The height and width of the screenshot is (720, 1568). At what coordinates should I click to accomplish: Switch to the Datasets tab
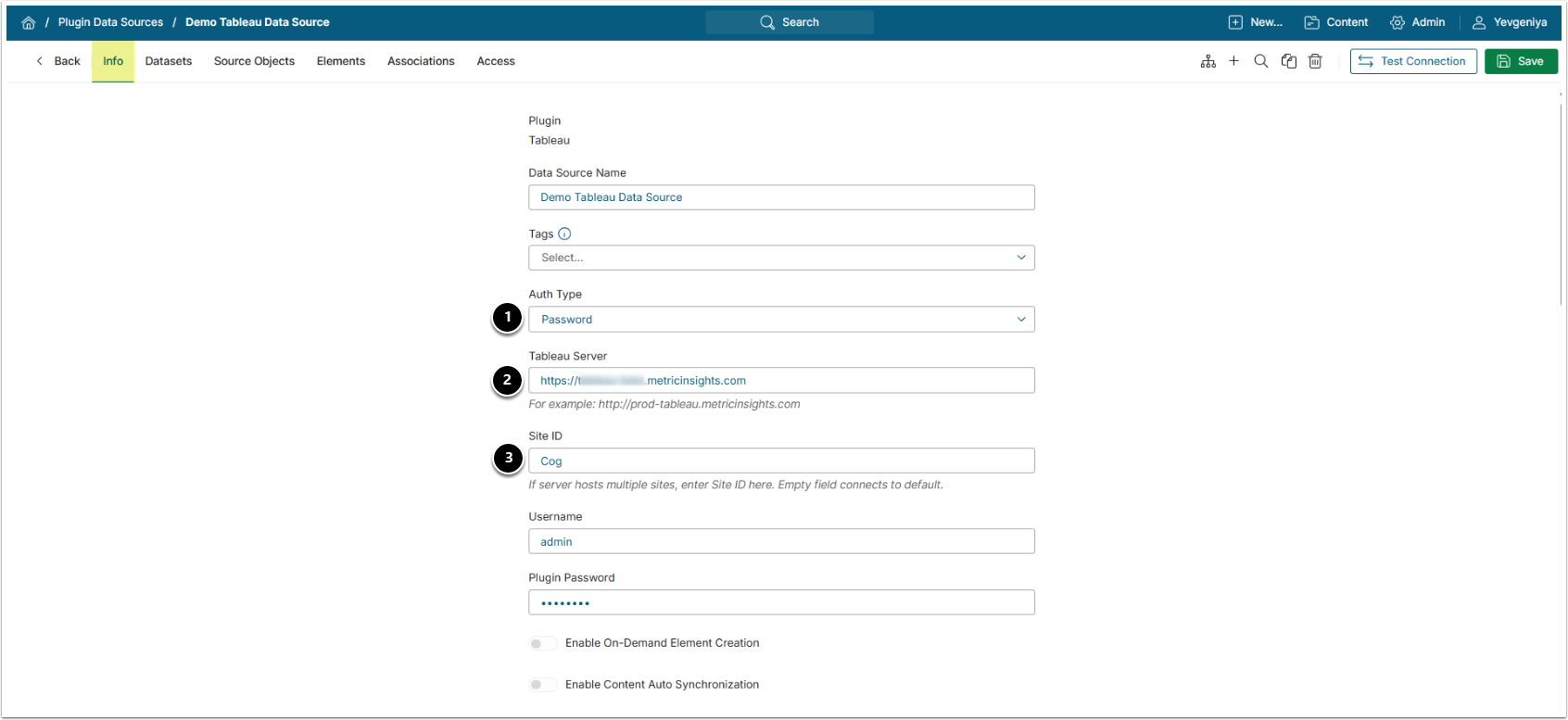(x=168, y=61)
